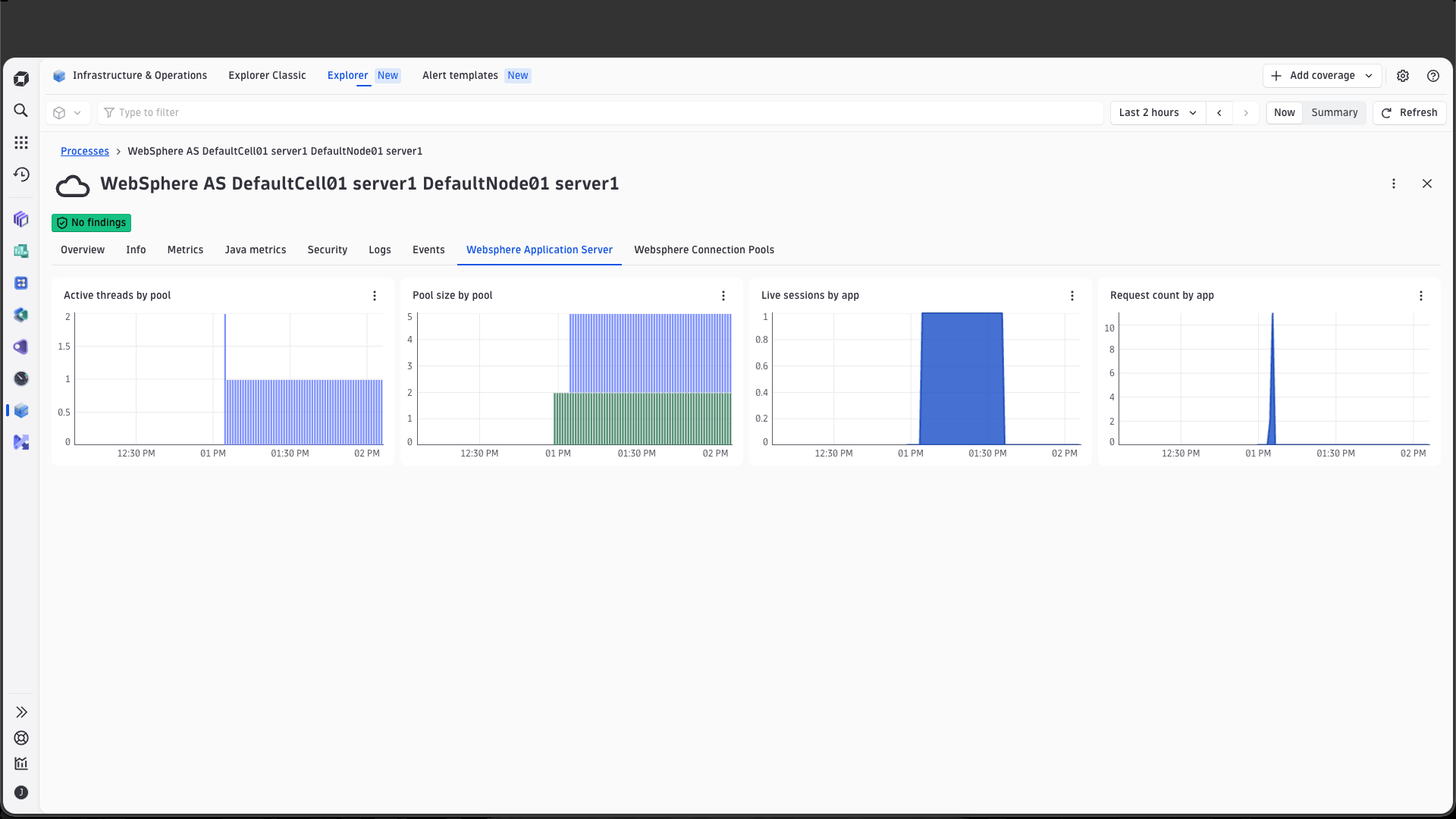The height and width of the screenshot is (819, 1456).
Task: Open Live sessions by app chart menu
Action: pos(1072,296)
